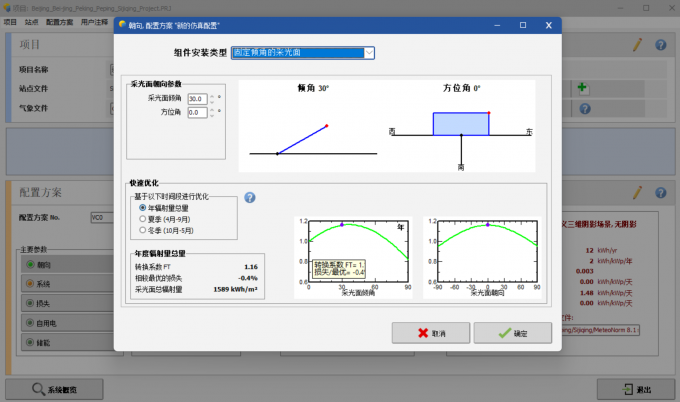Click the help icon in the 项目 panel header

coord(660,45)
